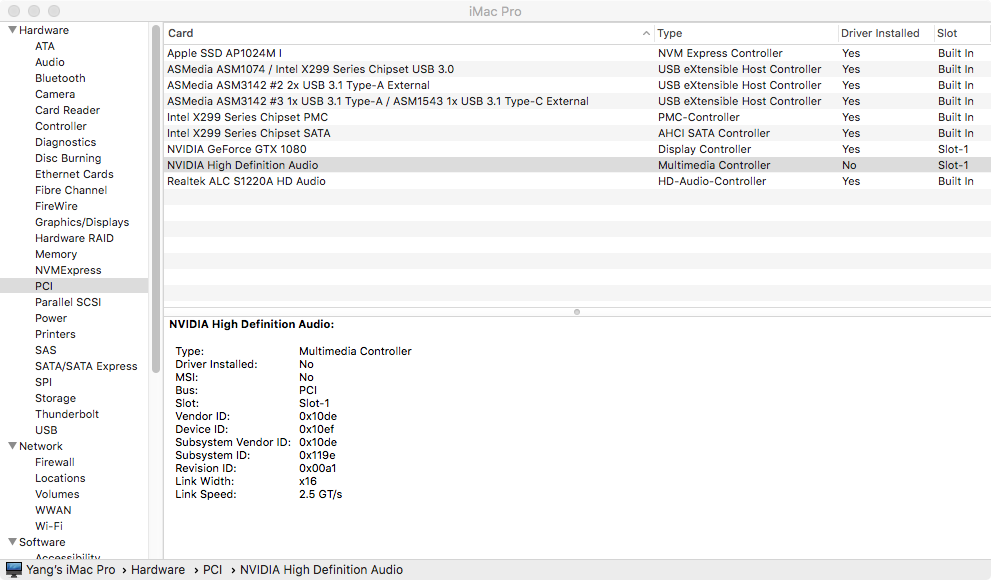Select NVMExpress in the sidebar

(68, 270)
